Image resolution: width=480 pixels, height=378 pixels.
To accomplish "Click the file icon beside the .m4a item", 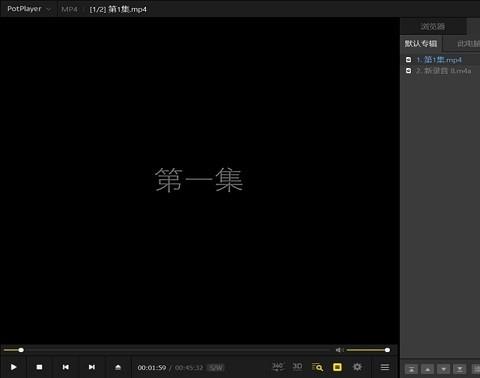I will tap(408, 71).
